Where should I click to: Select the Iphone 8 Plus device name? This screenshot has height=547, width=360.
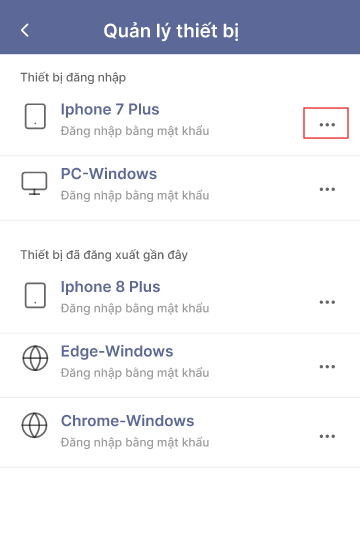[x=110, y=287]
